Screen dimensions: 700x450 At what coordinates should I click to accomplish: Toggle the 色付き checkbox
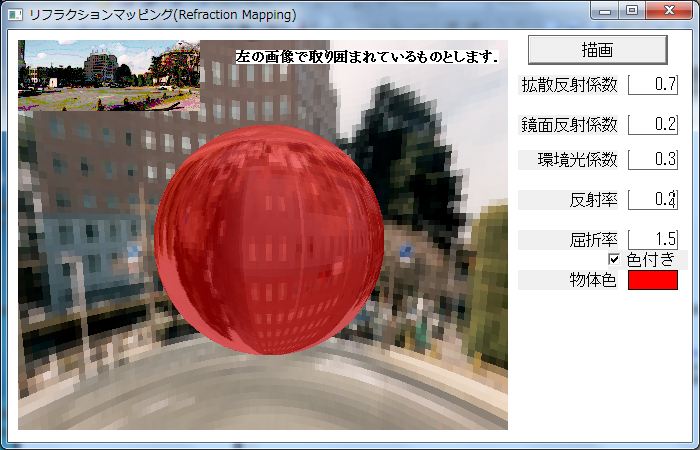(614, 259)
